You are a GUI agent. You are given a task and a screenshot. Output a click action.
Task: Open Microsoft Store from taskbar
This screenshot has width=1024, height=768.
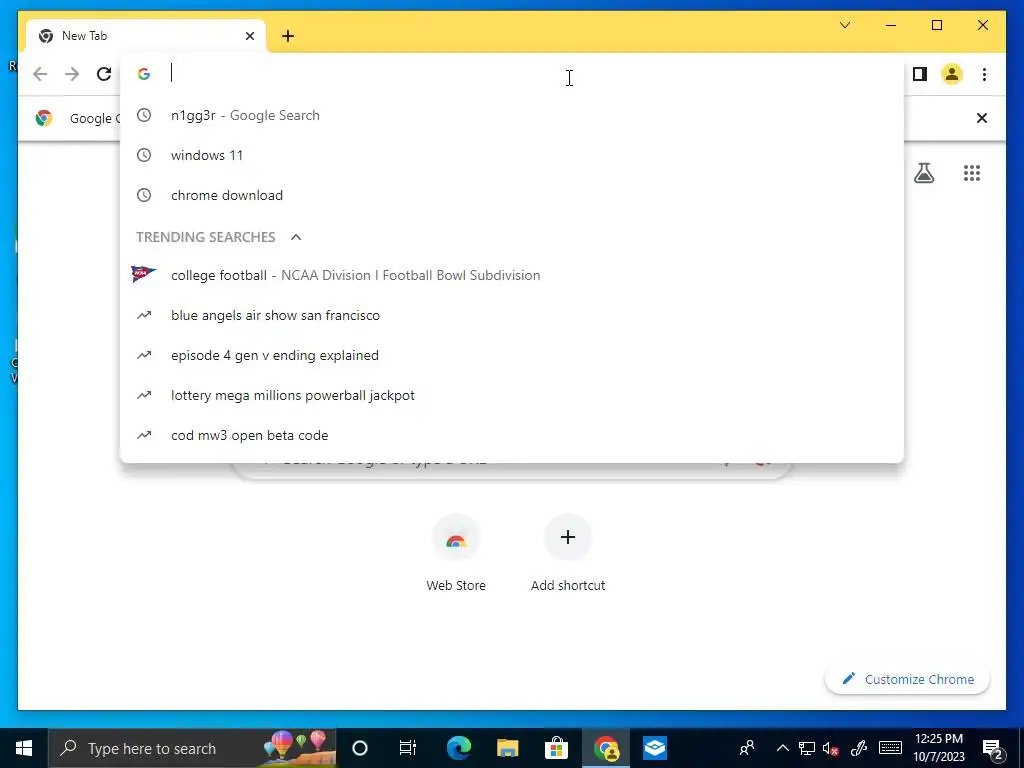click(556, 748)
